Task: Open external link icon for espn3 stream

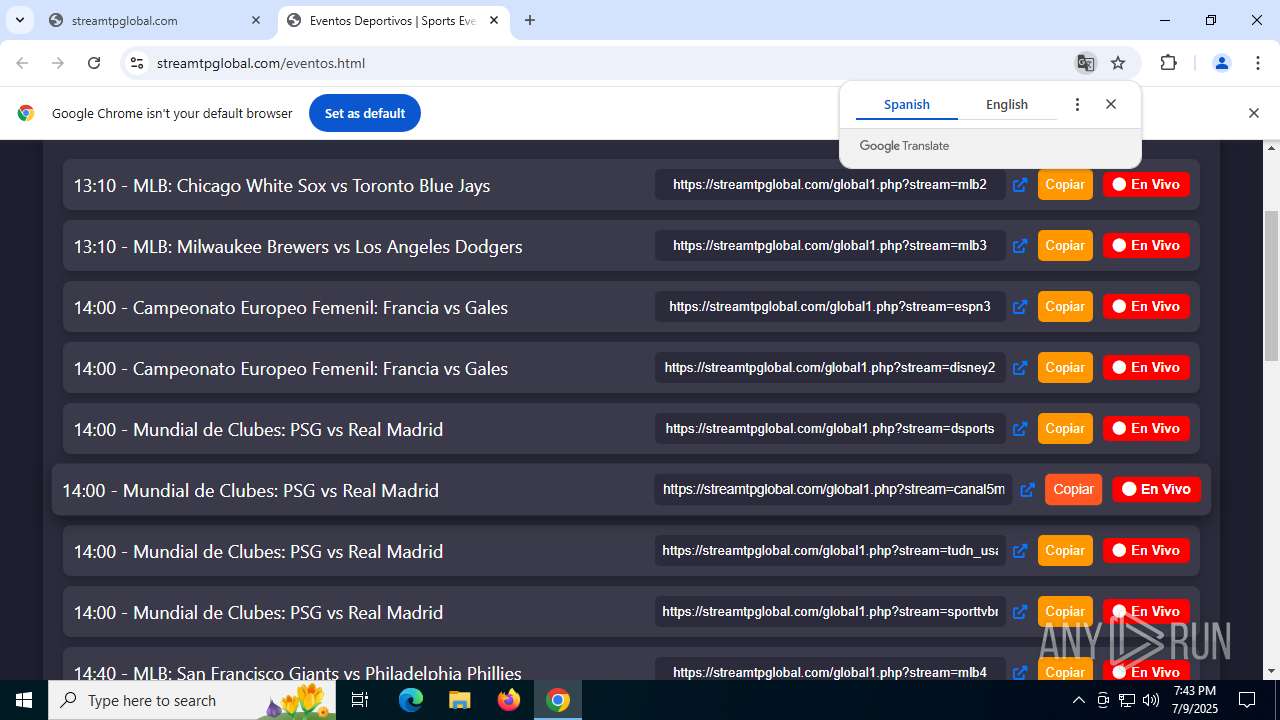Action: point(1020,307)
